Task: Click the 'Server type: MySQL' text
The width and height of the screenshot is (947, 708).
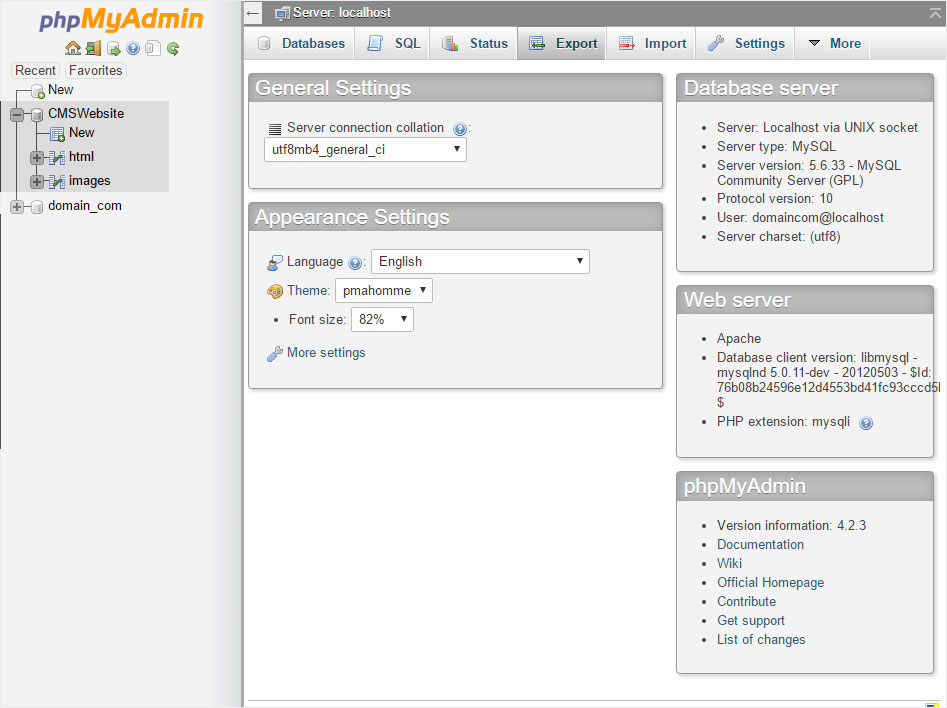Action: (x=777, y=147)
